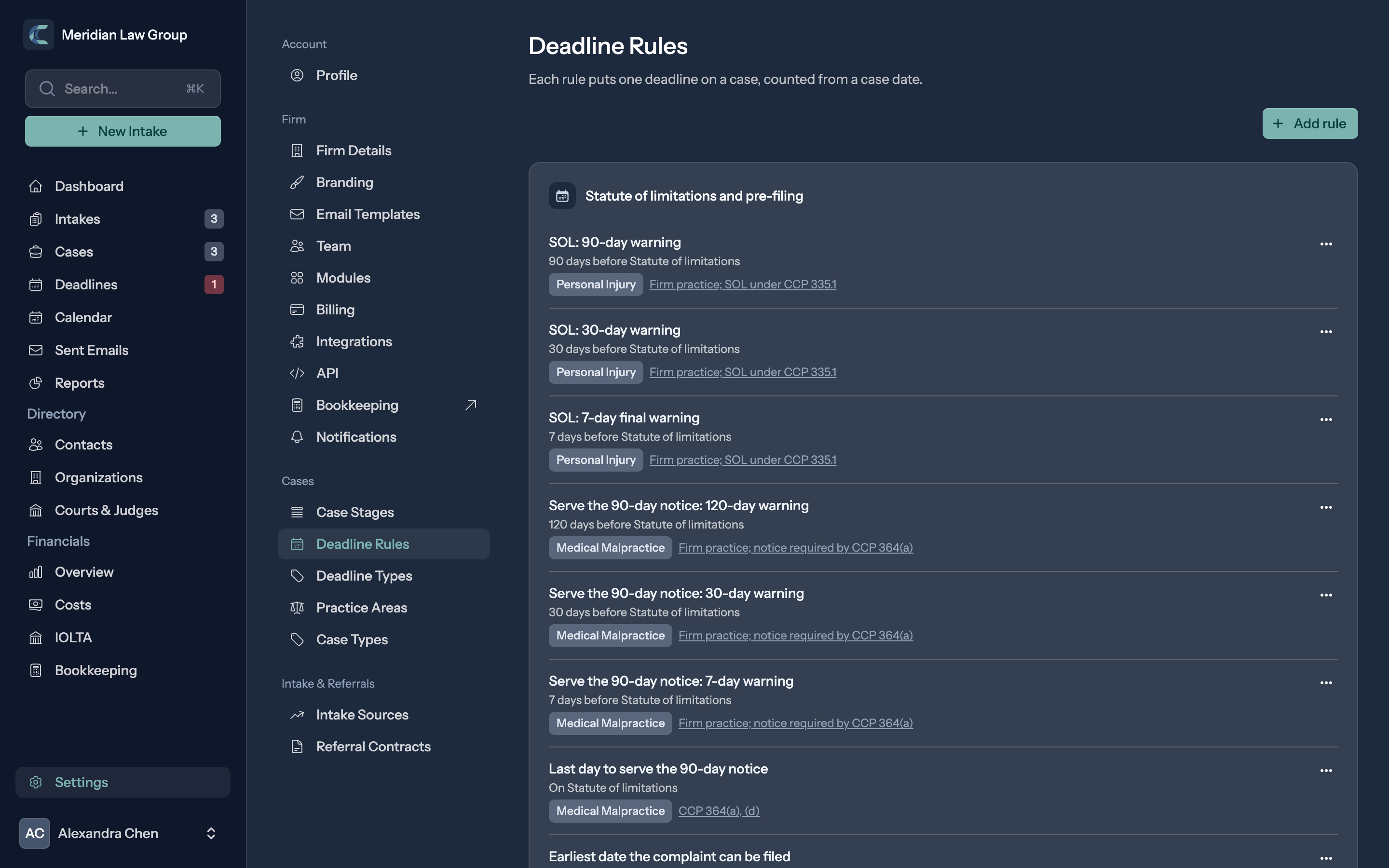Image resolution: width=1389 pixels, height=868 pixels.
Task: Open Calendar in the main sidebar
Action: click(x=123, y=317)
